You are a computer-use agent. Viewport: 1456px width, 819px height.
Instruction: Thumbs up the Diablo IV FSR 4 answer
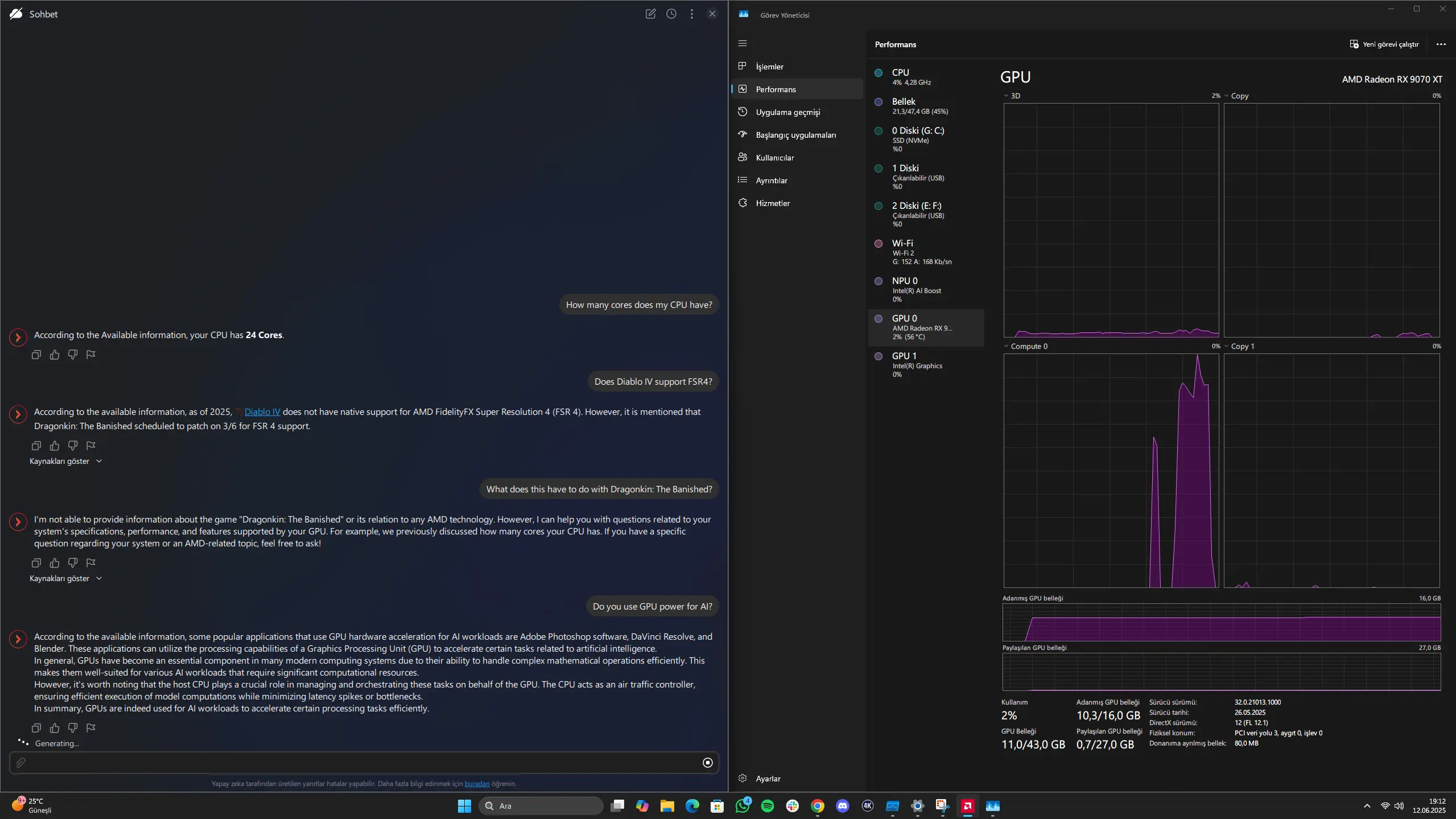point(55,446)
